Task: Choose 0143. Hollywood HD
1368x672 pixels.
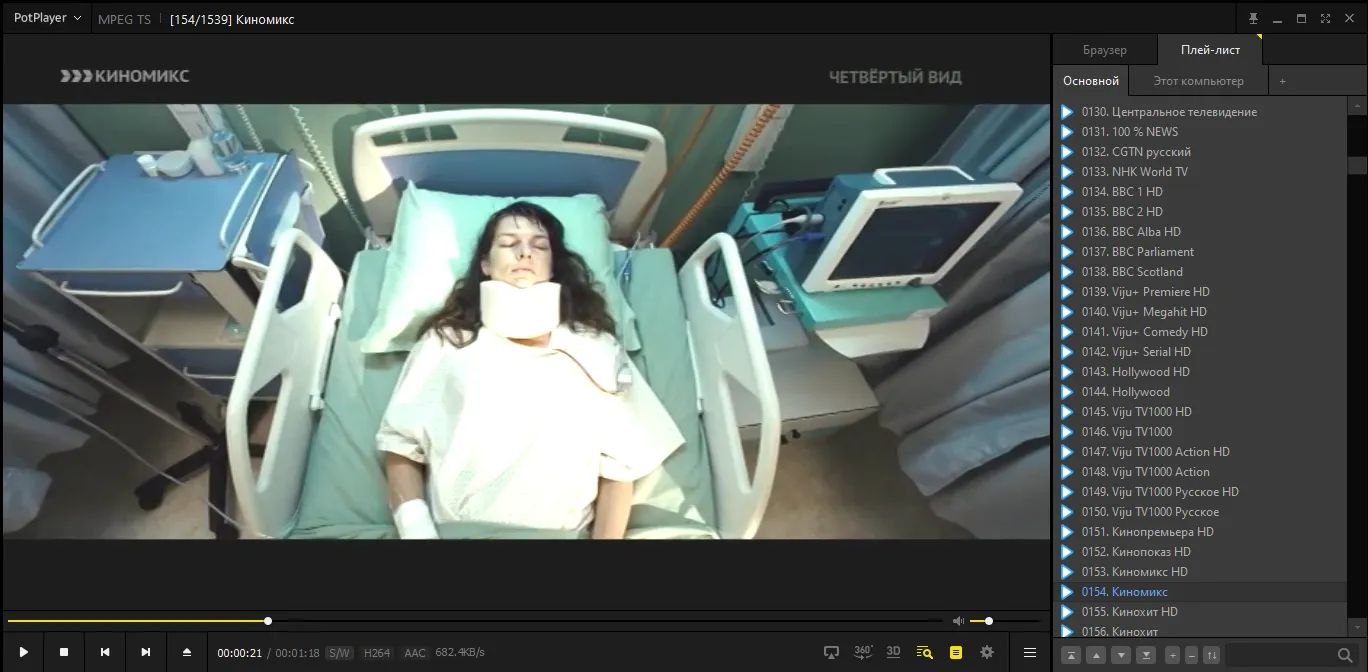Action: (1202, 372)
